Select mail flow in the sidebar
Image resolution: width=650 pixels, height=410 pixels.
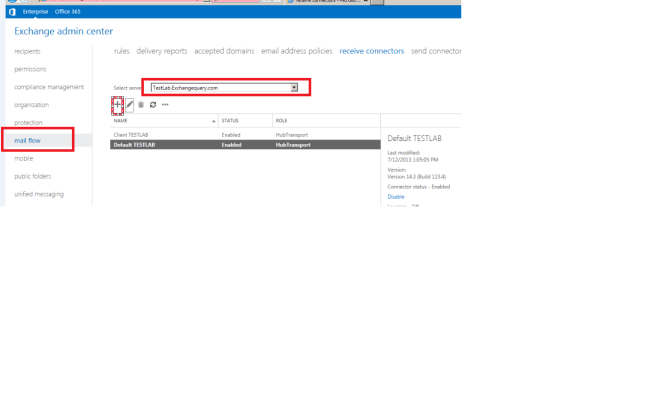point(27,141)
